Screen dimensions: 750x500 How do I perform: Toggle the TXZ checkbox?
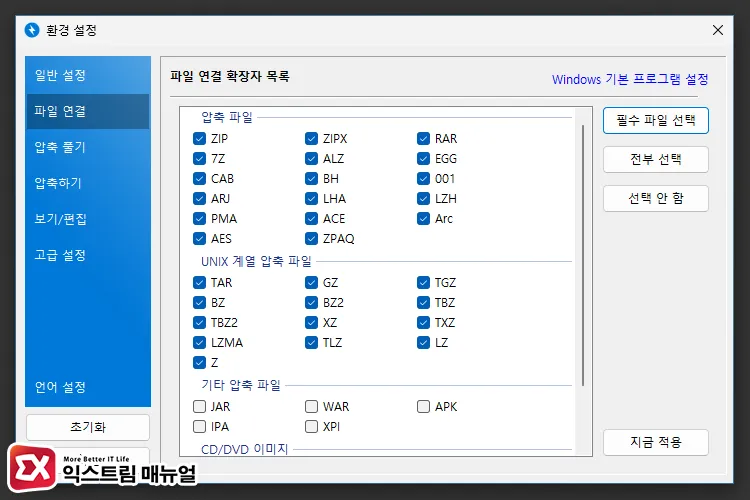coord(423,322)
